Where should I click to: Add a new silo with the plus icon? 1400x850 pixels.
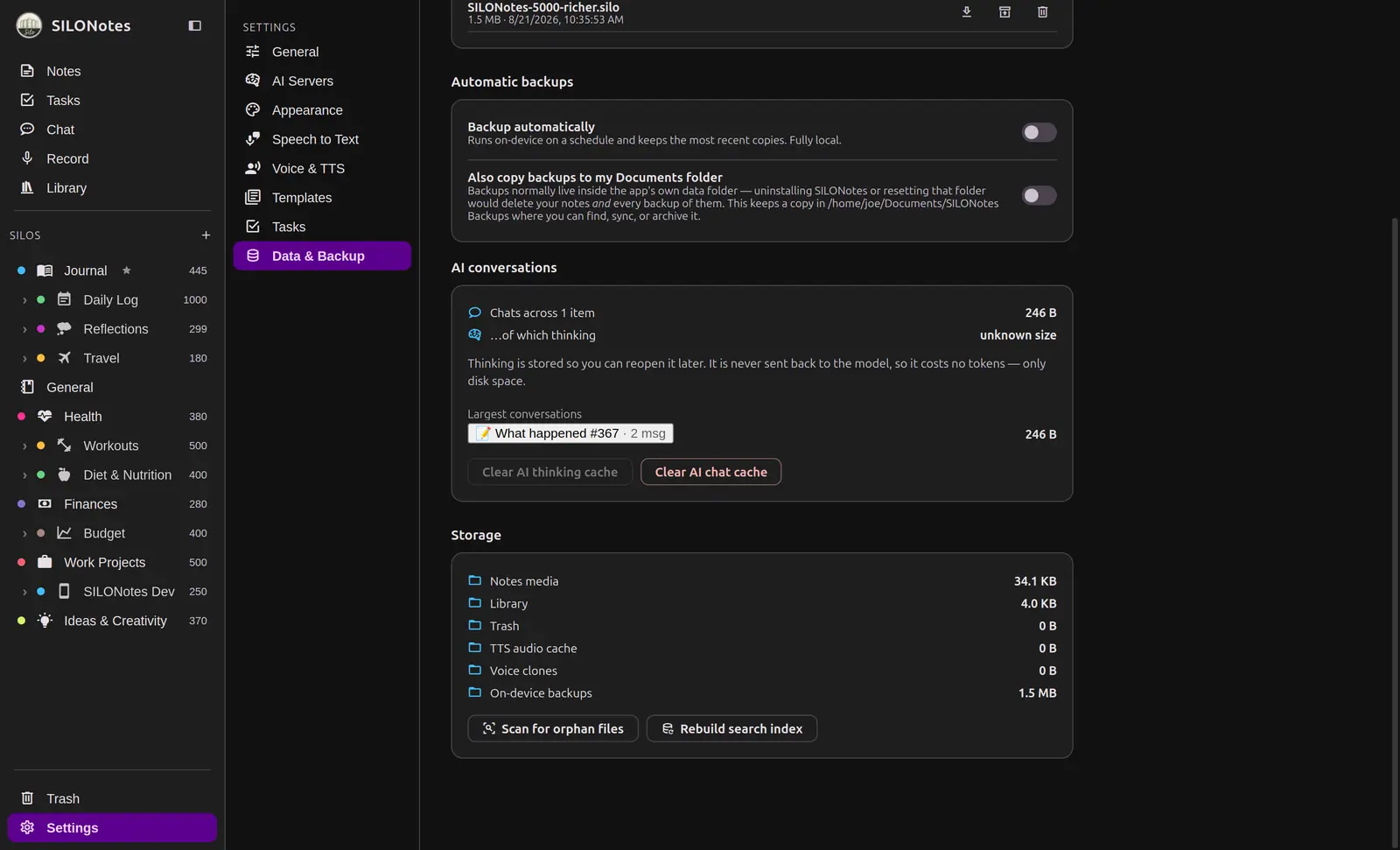[206, 235]
